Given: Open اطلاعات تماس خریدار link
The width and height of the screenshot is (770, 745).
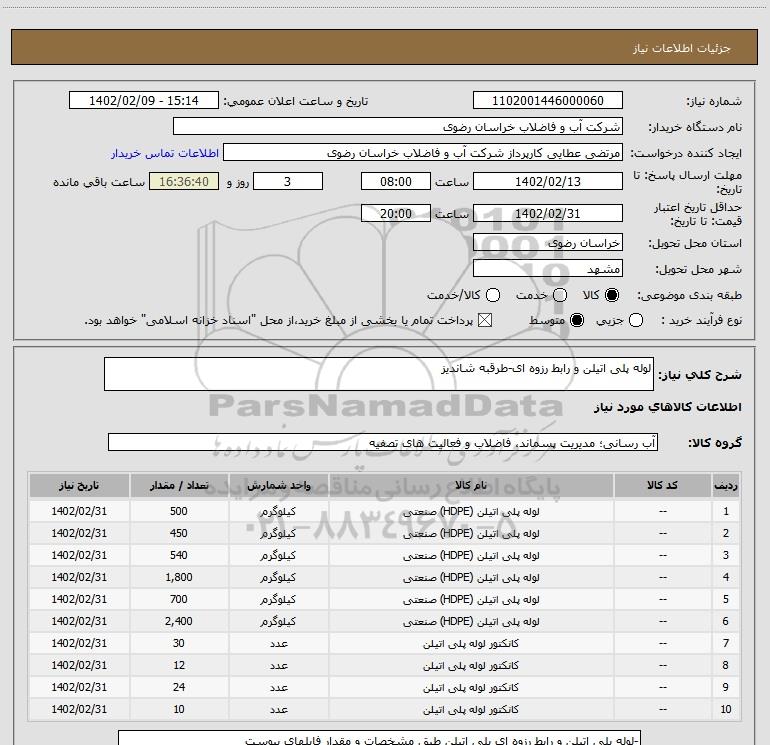Looking at the screenshot, I should (165, 153).
